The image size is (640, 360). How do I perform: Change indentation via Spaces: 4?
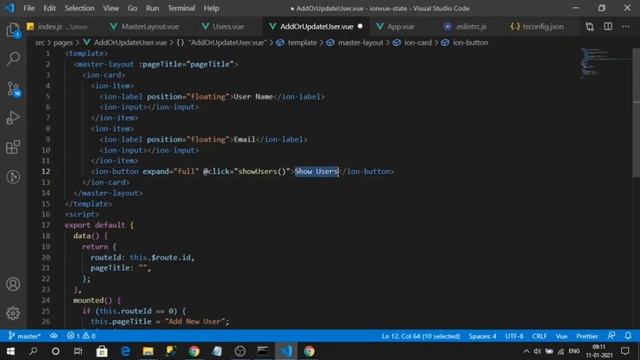click(482, 336)
